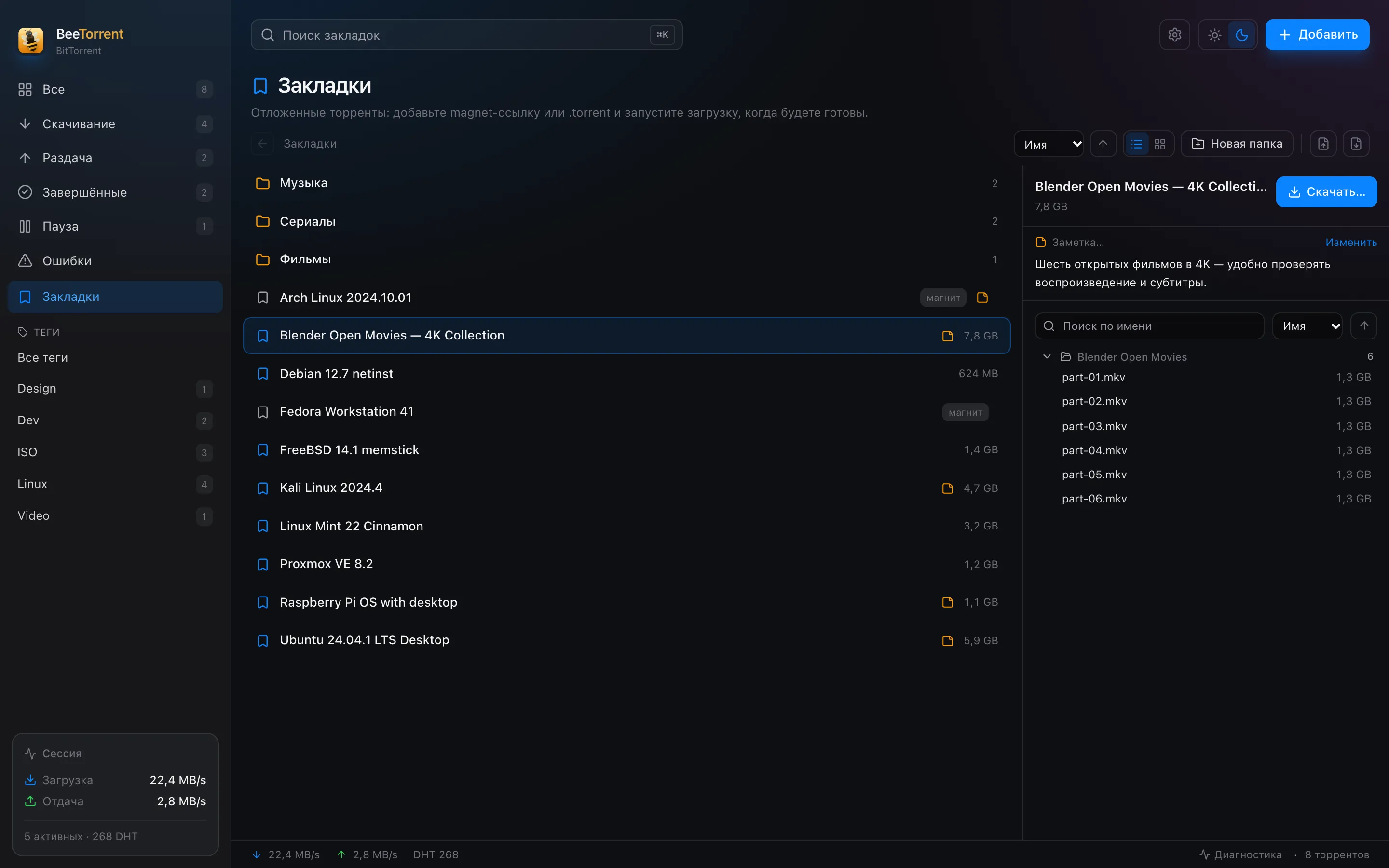Select file part-03.mkv
The width and height of the screenshot is (1389, 868).
point(1205,427)
